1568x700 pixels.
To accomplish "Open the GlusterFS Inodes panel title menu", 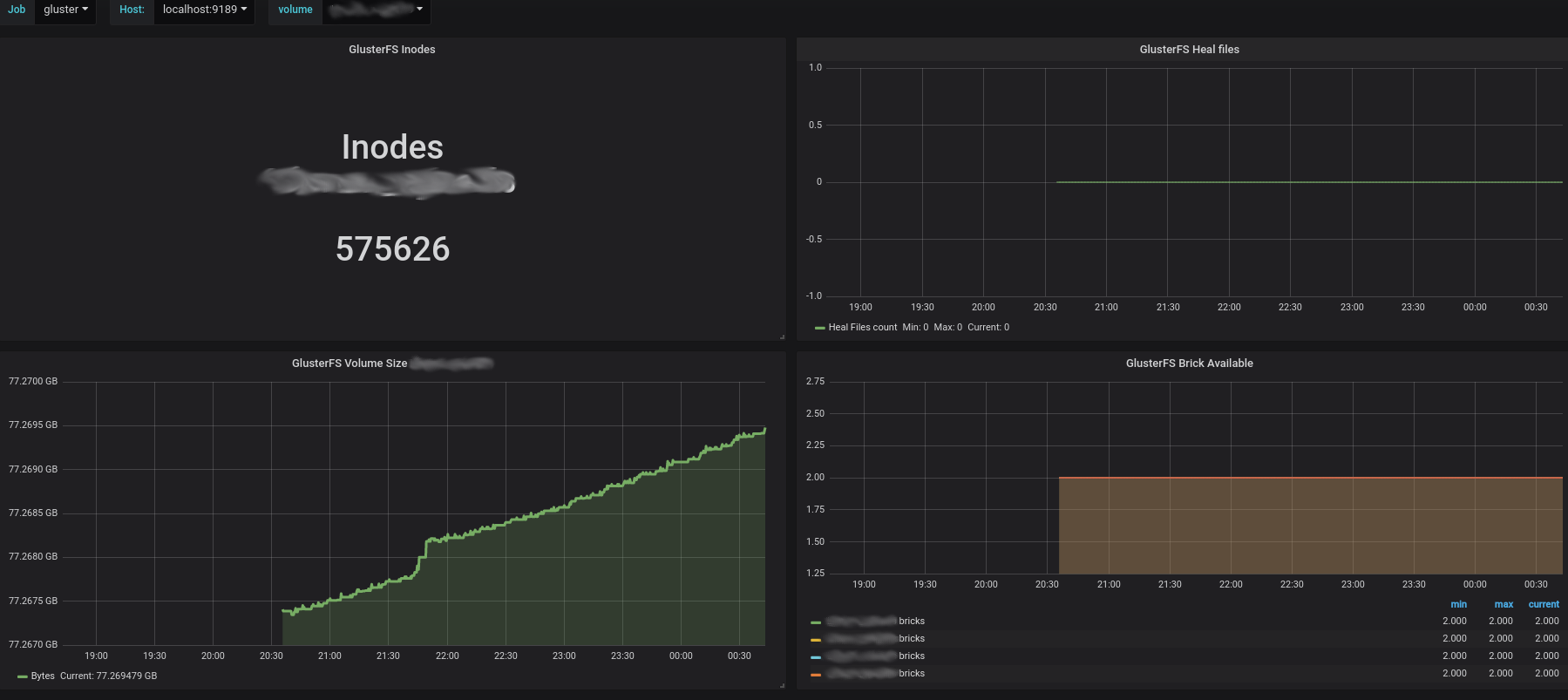I will click(x=391, y=50).
